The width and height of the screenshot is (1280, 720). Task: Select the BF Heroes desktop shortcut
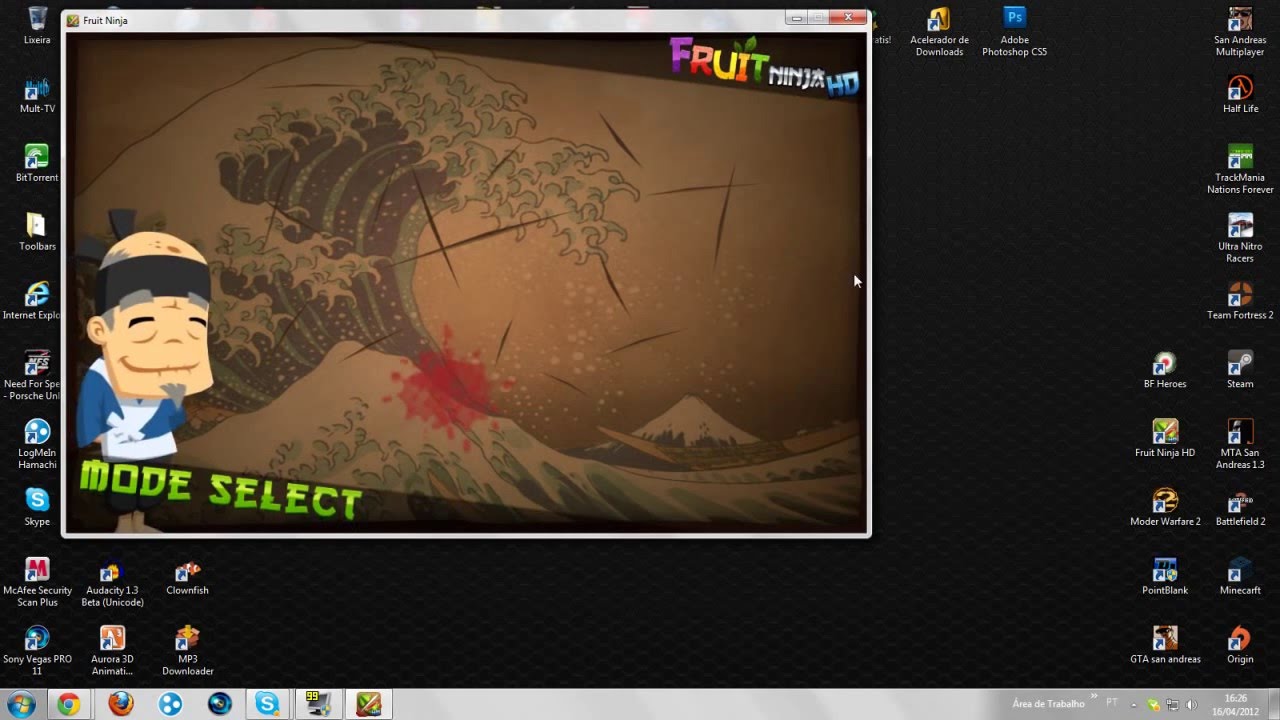tap(1165, 370)
